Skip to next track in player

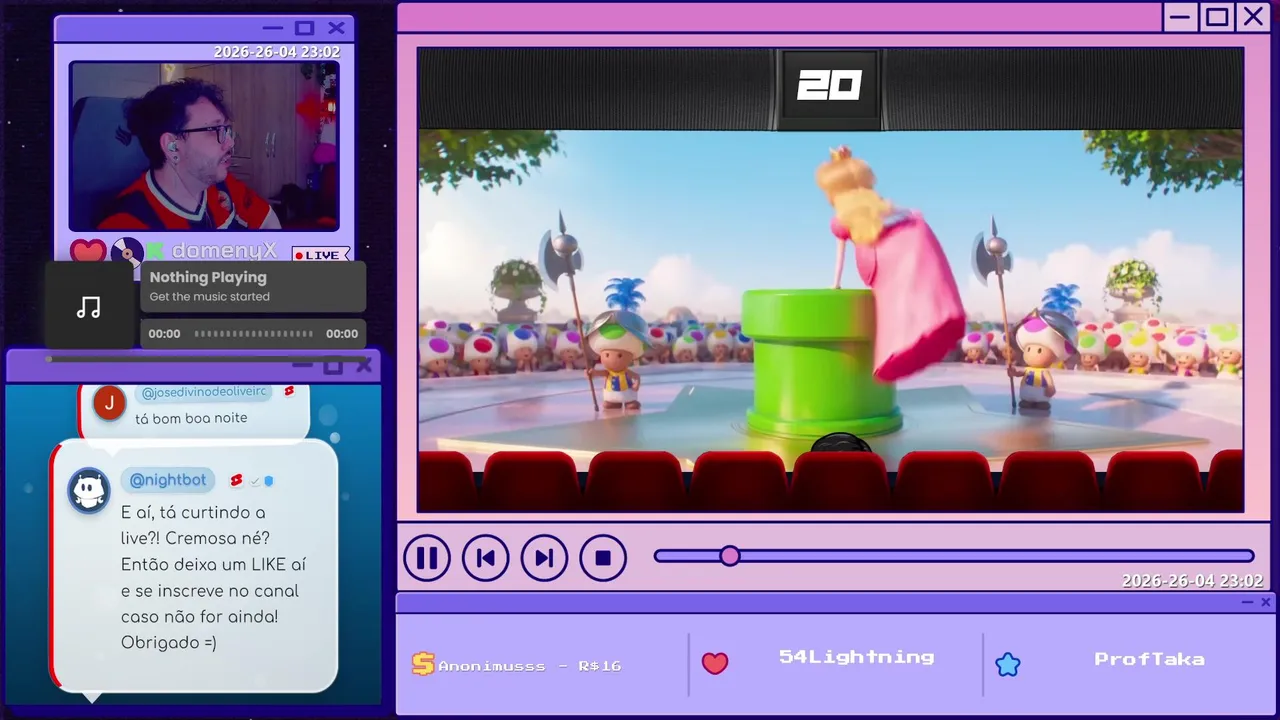coord(544,558)
